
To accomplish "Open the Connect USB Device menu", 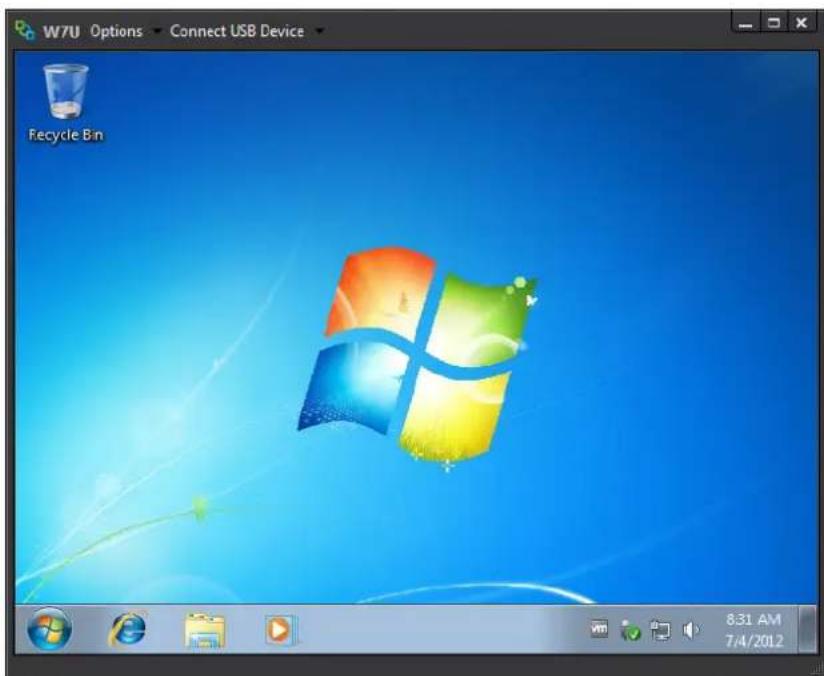I will pos(236,31).
